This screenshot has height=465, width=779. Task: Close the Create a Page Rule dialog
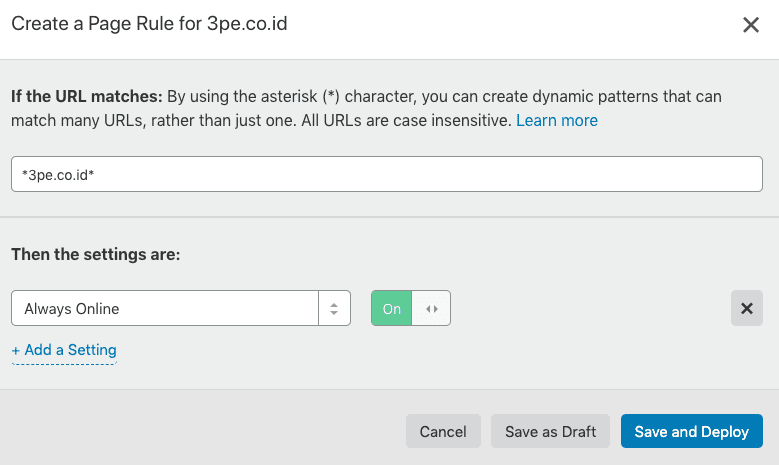click(x=750, y=25)
